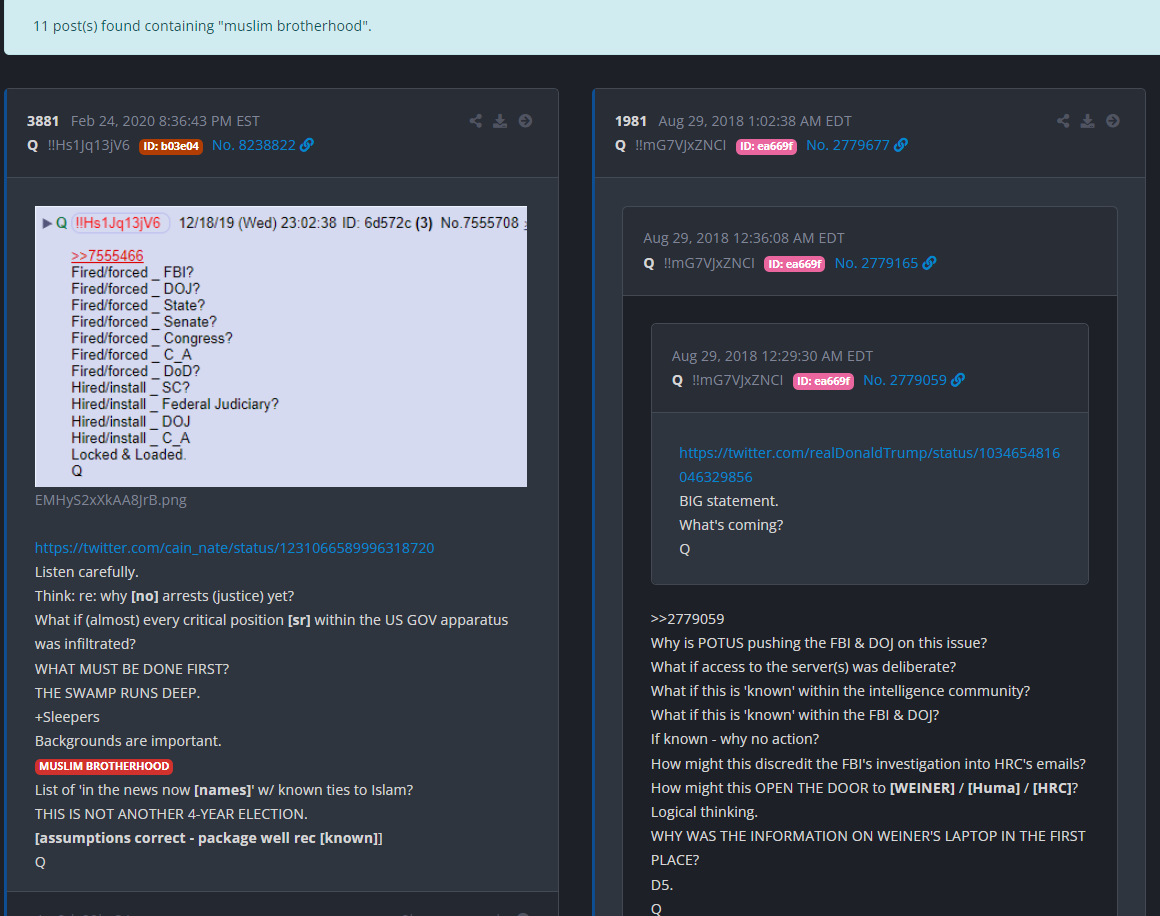
Task: Click the line "WHAT MUST BE DONE FIRST?"
Action: coord(132,669)
